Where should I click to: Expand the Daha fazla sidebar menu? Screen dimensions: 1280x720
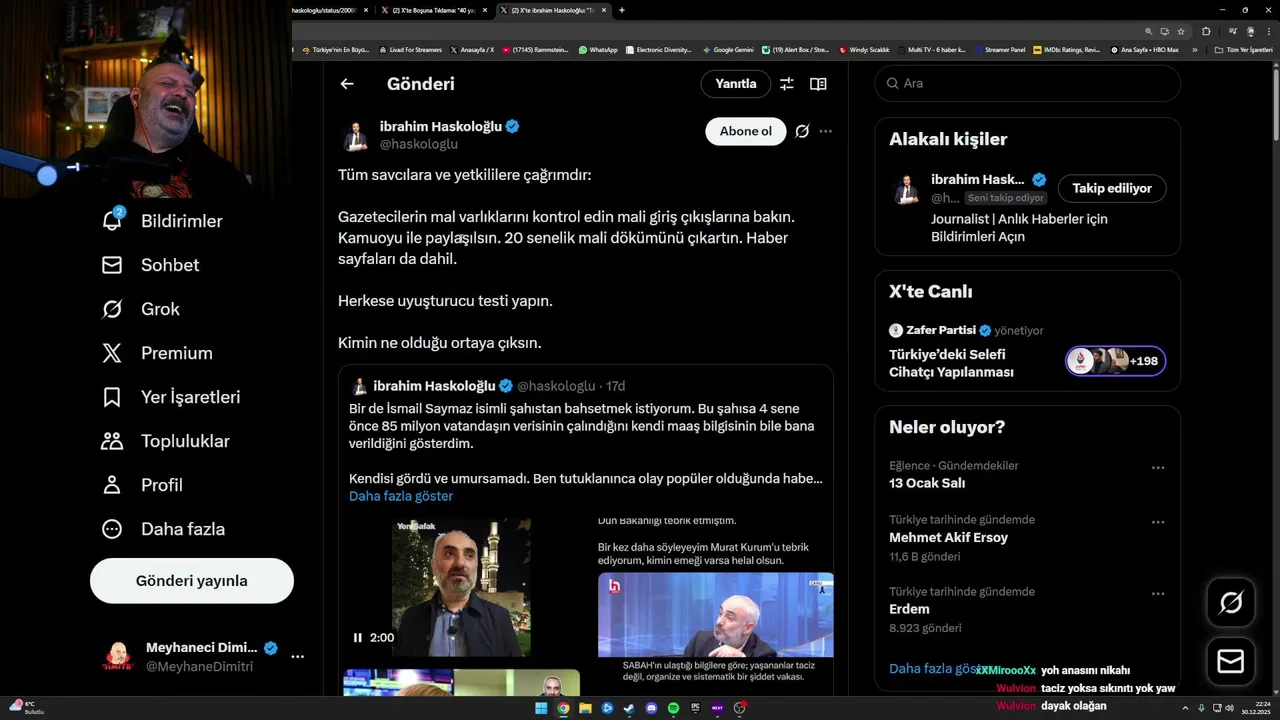coord(163,529)
